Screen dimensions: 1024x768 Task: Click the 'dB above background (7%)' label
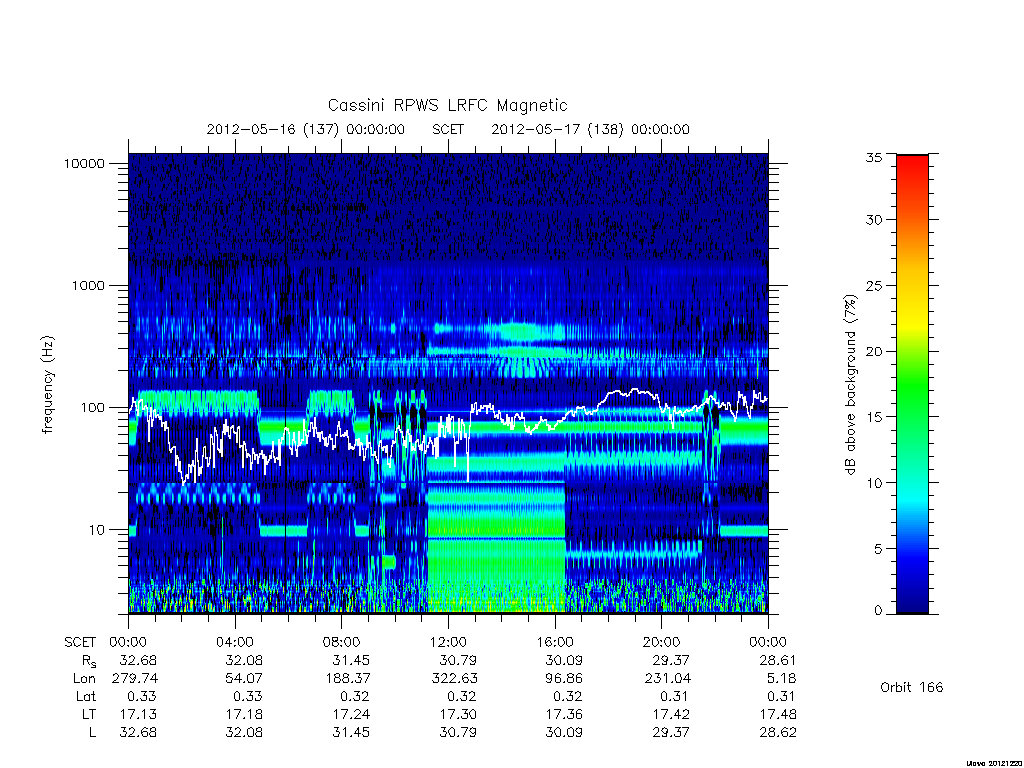coord(850,385)
